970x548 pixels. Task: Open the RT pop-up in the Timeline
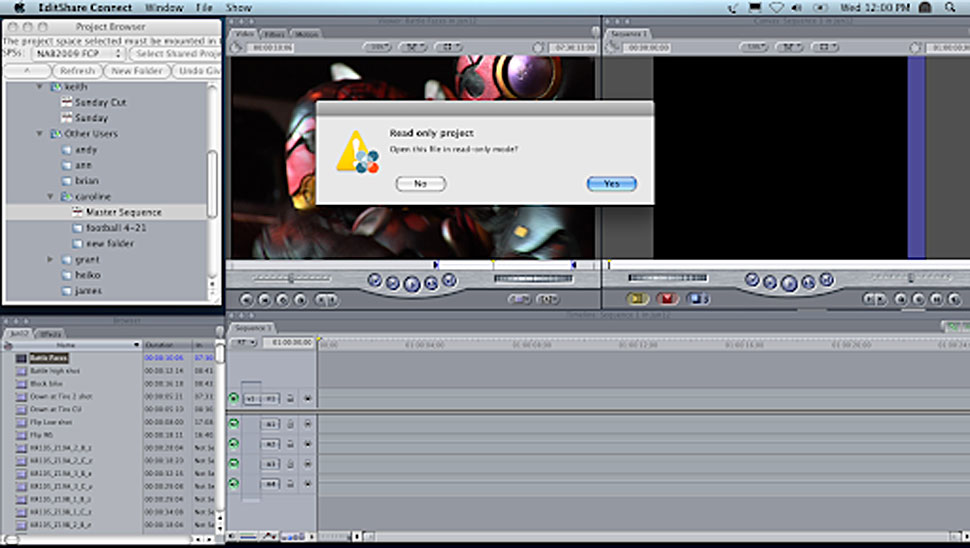[244, 342]
